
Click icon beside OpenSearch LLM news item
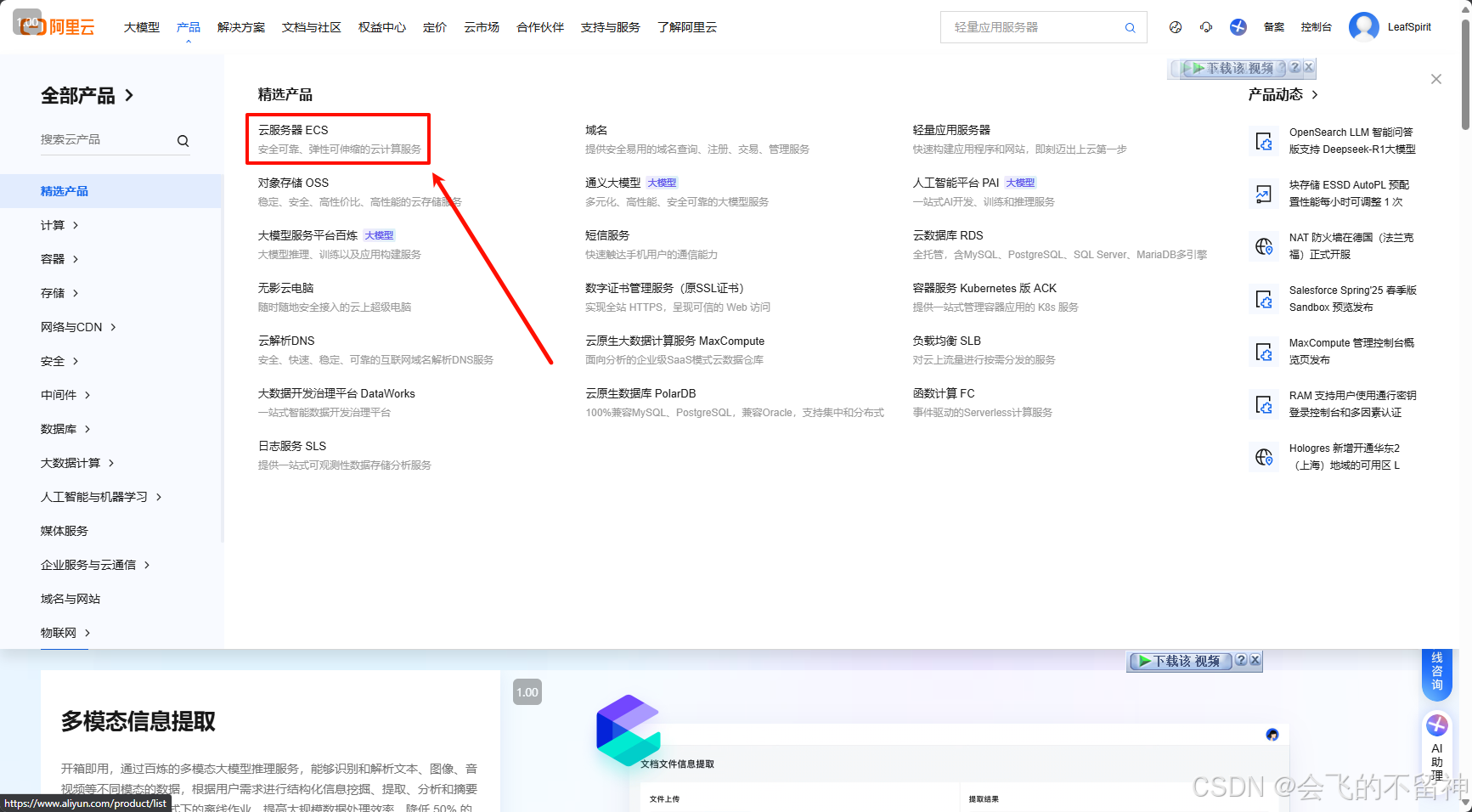point(1264,141)
